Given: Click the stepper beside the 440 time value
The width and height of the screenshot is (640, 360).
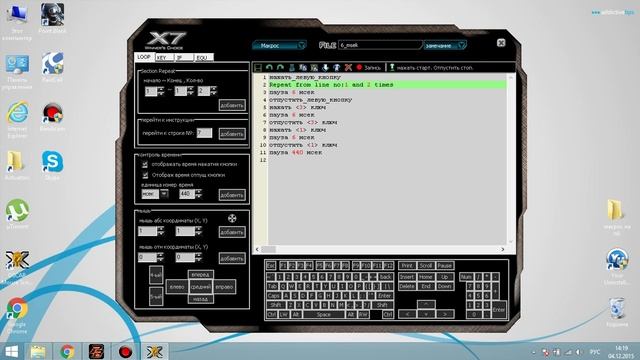Looking at the screenshot, I should (x=198, y=194).
